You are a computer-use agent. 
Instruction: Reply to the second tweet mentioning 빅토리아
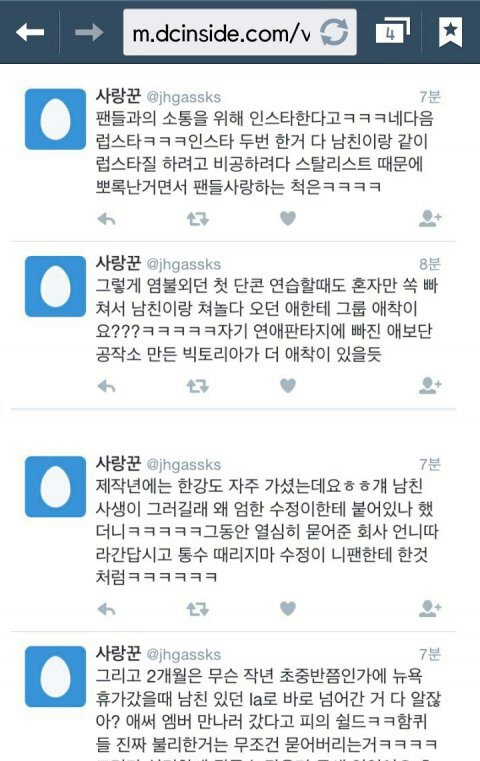tap(106, 386)
